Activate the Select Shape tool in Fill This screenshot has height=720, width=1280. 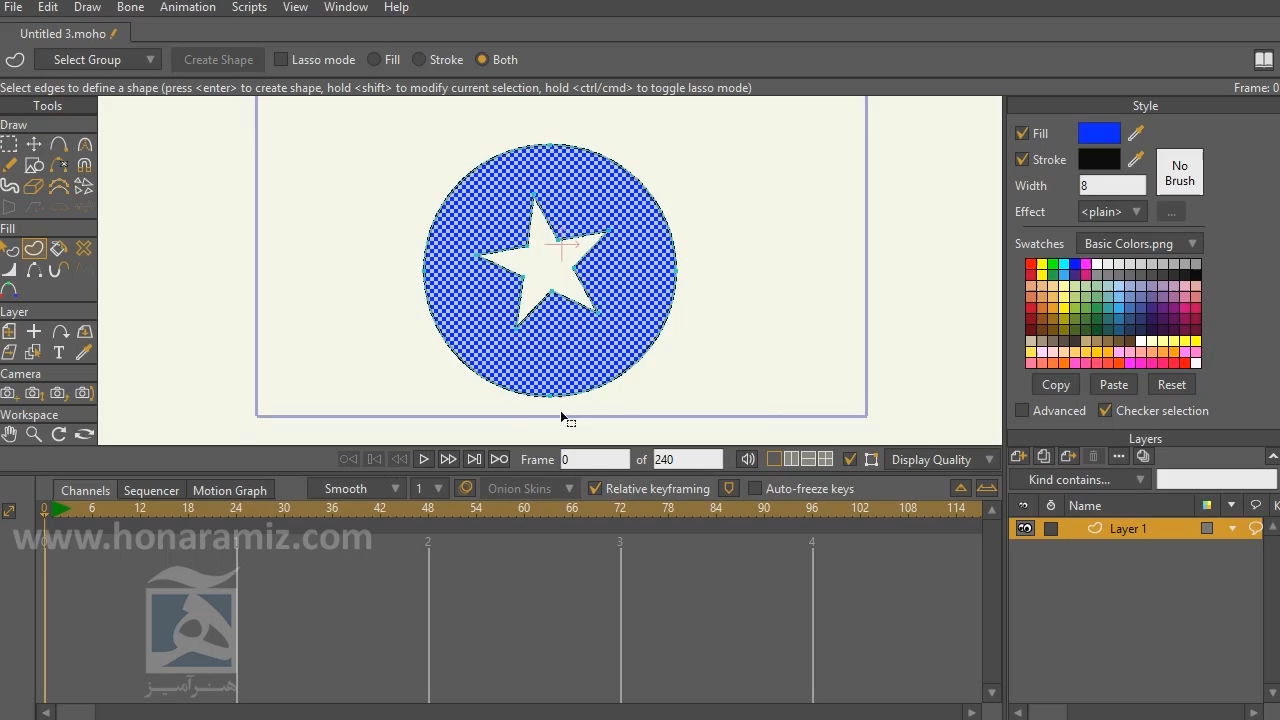coord(9,248)
